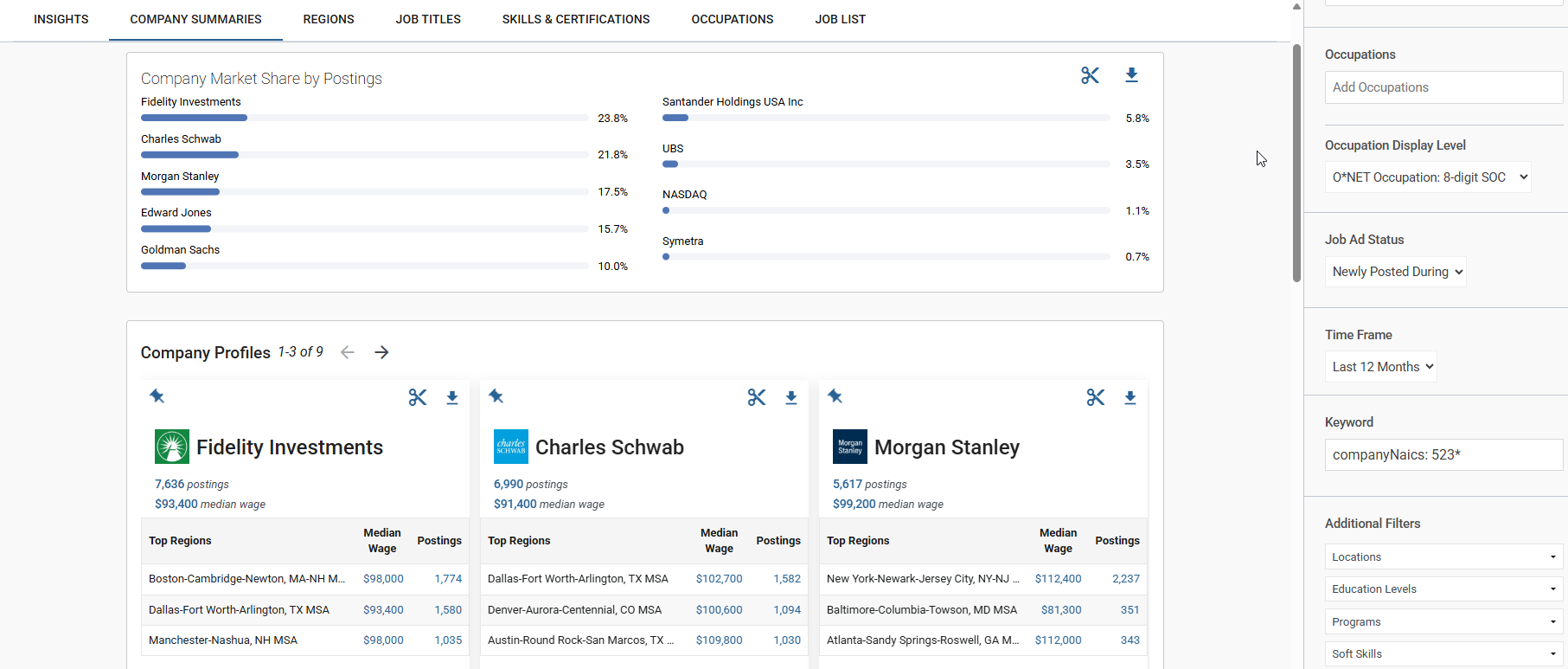1568x669 pixels.
Task: Pin the Morgan Stanley profile card
Action: [x=835, y=396]
